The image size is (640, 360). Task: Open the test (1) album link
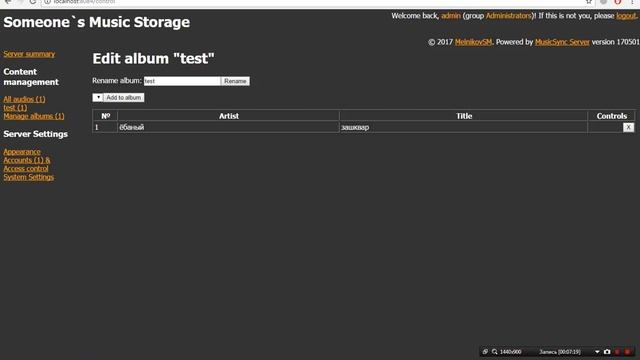15,108
